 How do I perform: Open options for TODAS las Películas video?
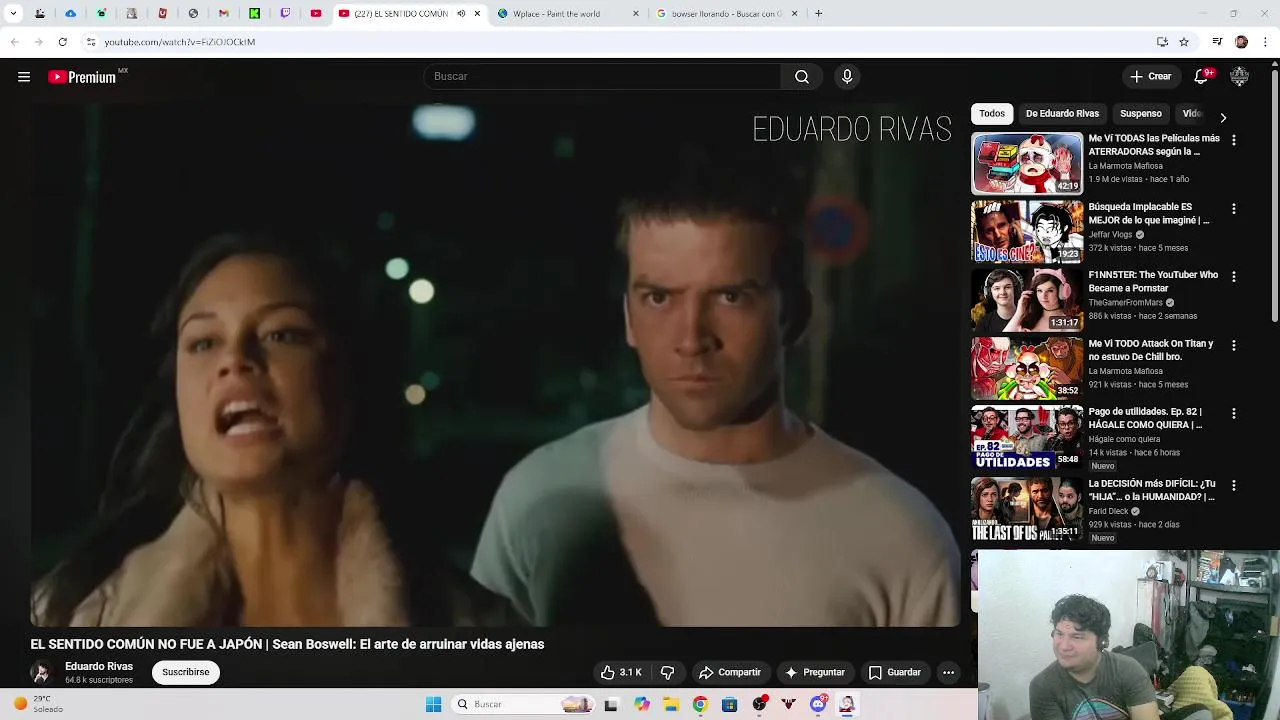click(x=1234, y=141)
